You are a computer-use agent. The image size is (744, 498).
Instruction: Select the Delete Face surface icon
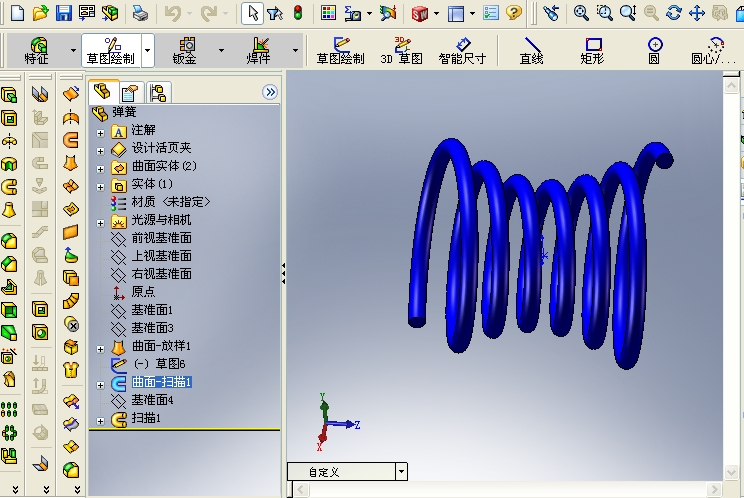[71, 325]
